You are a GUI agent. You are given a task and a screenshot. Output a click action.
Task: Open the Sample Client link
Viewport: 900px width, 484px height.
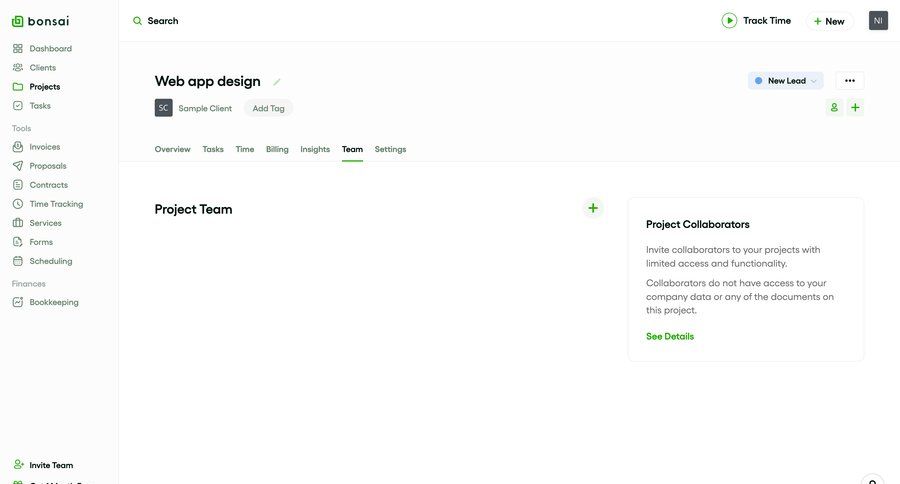[205, 108]
